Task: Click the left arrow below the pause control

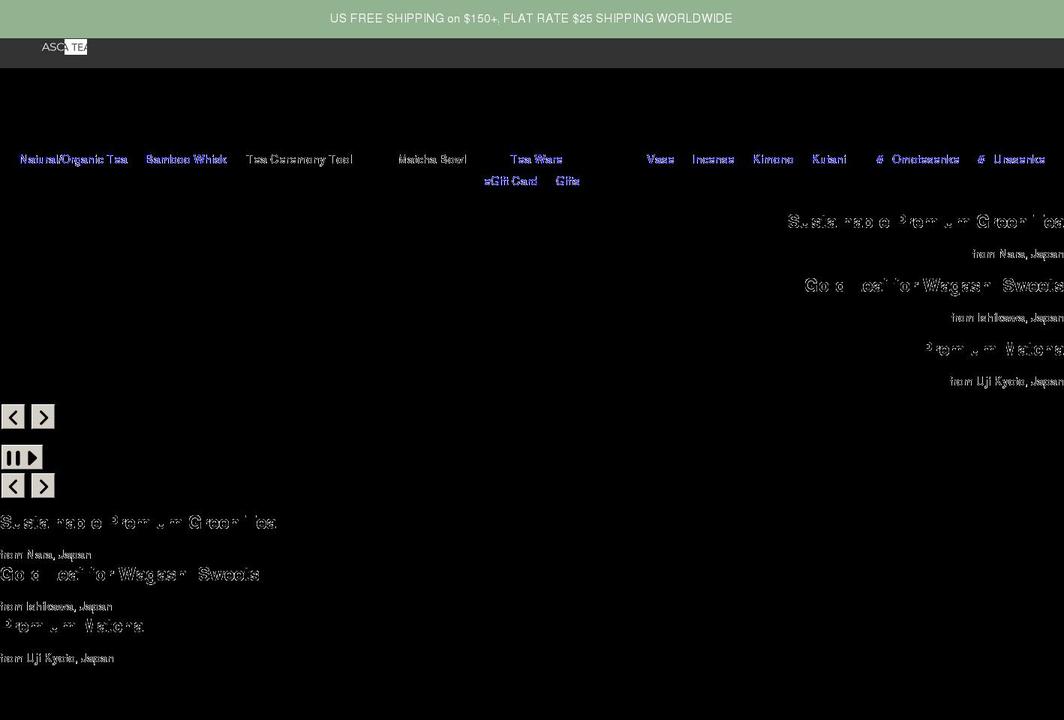Action: pyautogui.click(x=12, y=485)
